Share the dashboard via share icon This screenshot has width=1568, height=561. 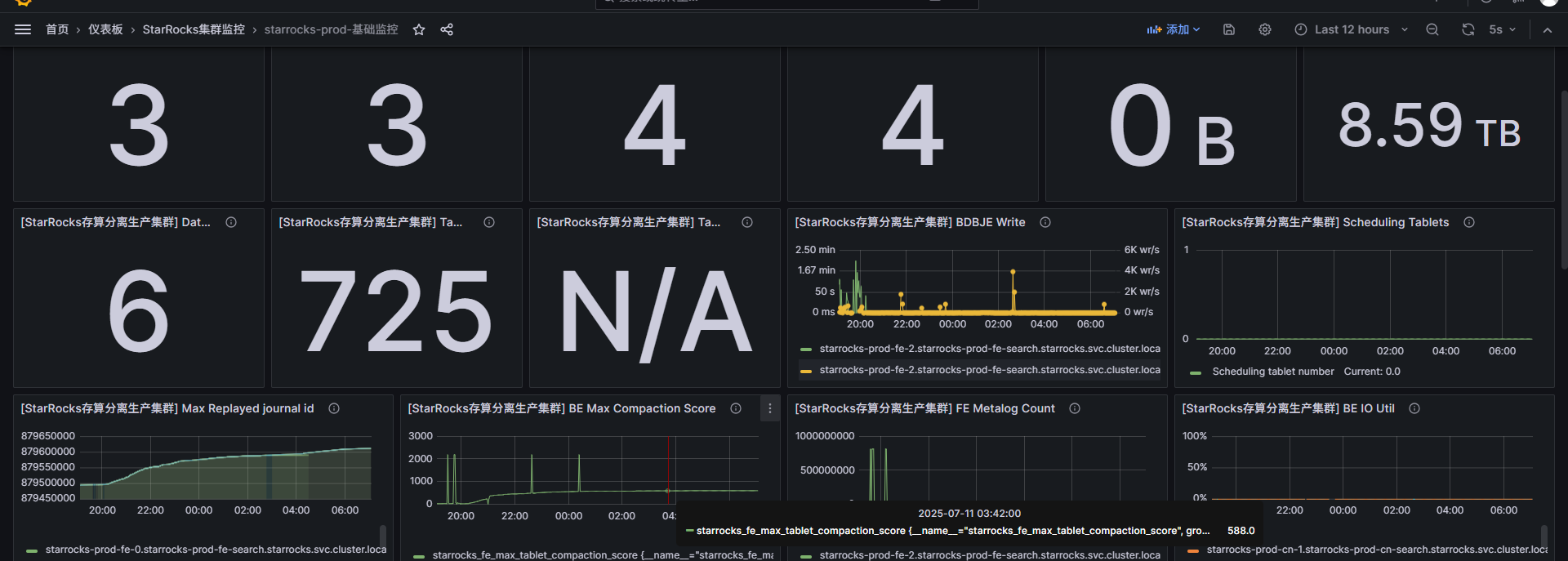pos(447,29)
